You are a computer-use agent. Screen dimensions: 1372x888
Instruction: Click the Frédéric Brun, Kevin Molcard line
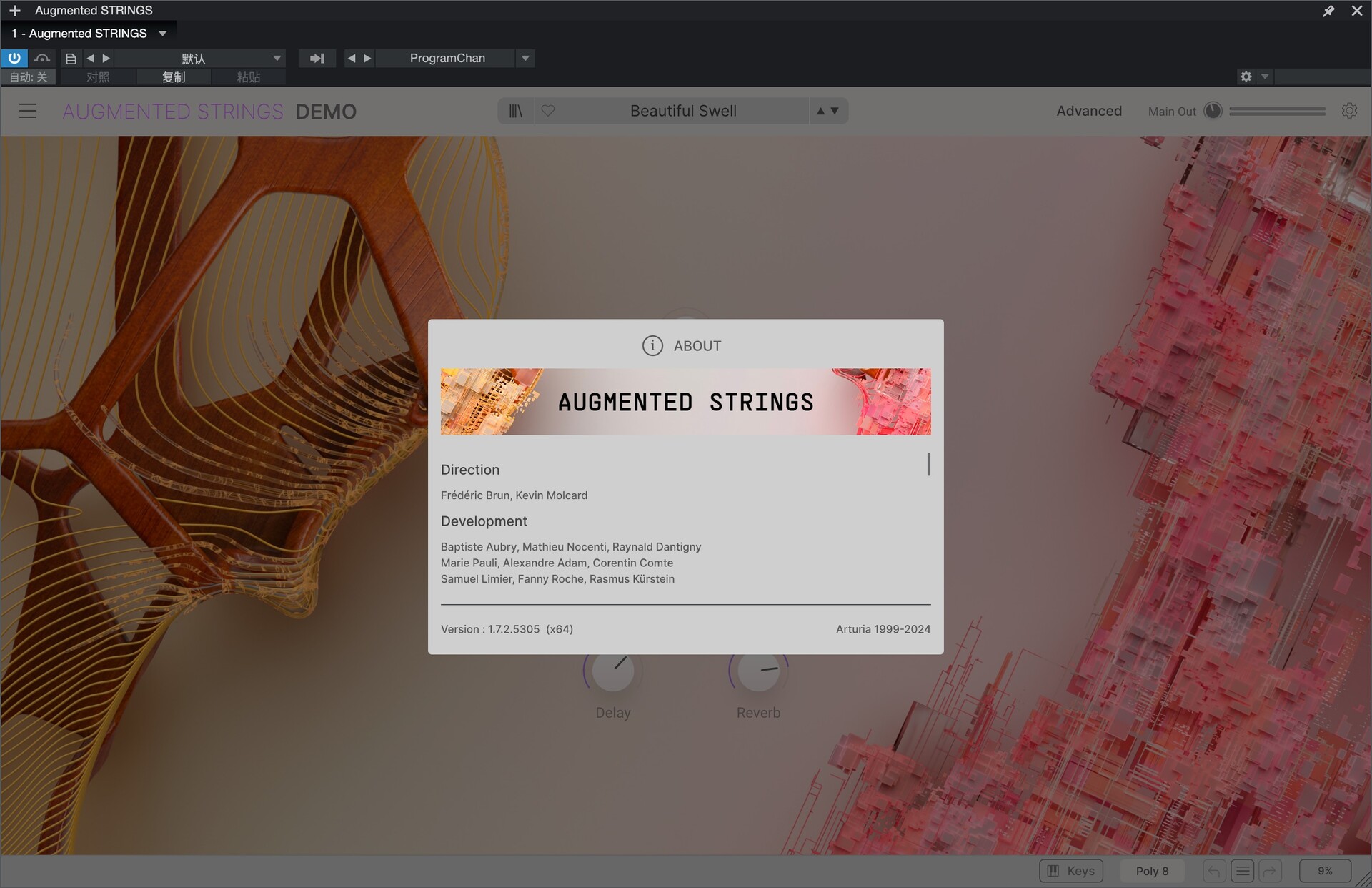pos(514,495)
